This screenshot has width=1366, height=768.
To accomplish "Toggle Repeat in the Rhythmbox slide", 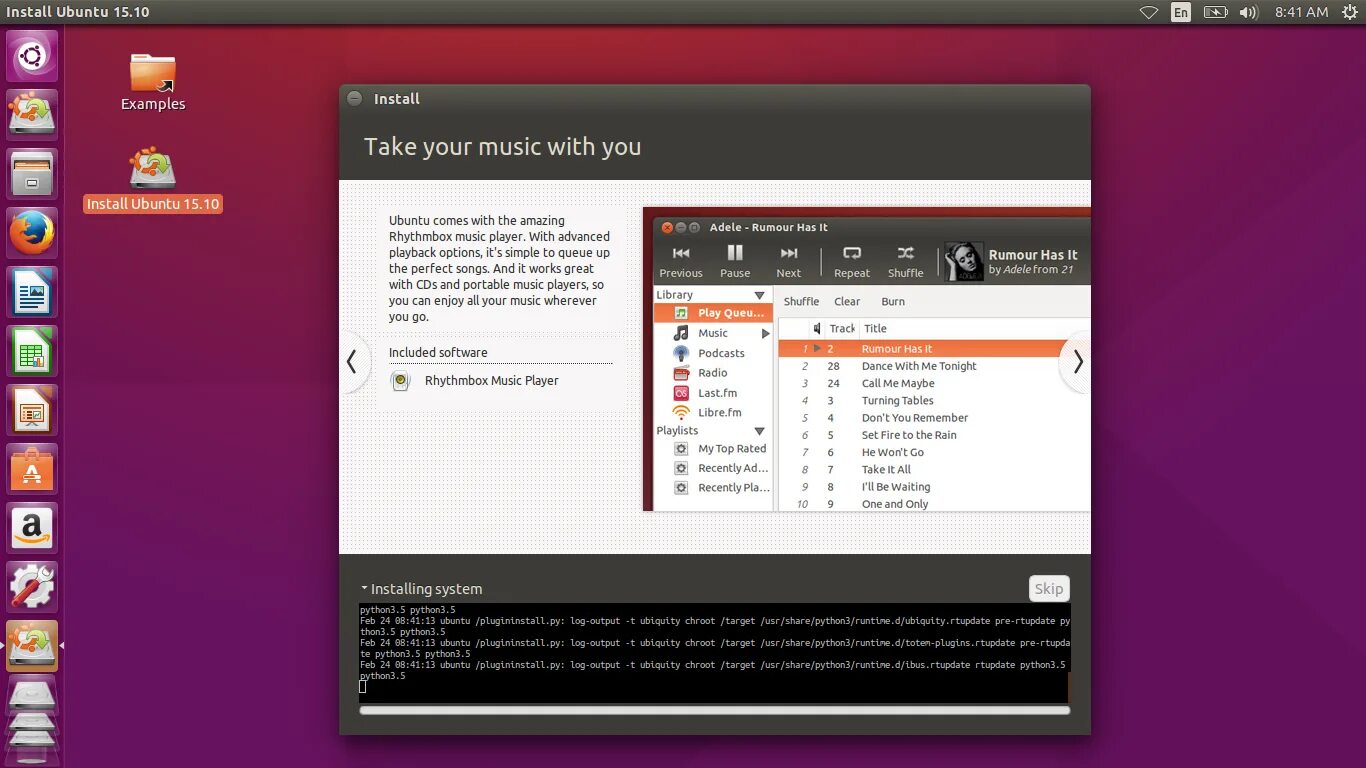I will tap(852, 262).
